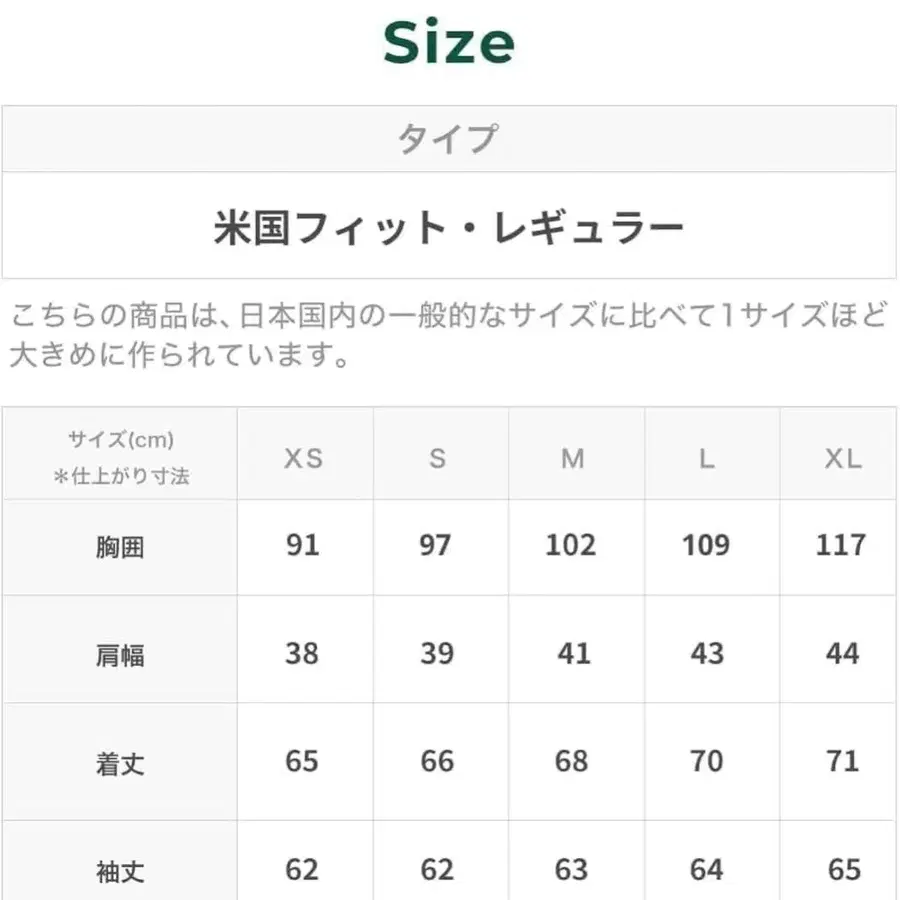Click the shoulder width value 38 for XS
The height and width of the screenshot is (900, 900).
click(302, 653)
